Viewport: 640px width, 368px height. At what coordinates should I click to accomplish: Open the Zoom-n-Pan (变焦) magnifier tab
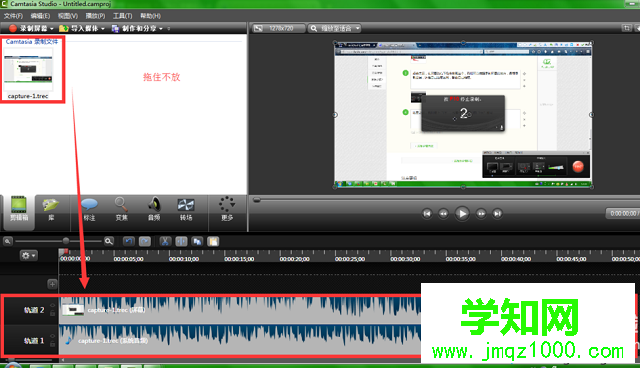[121, 209]
